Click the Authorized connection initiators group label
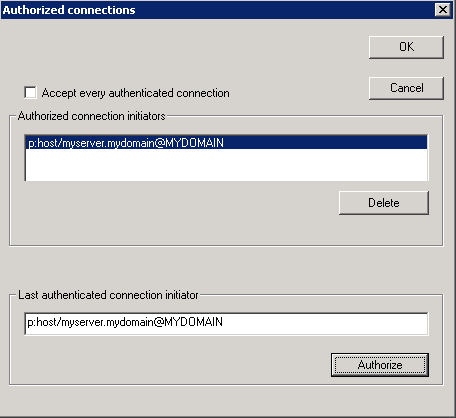 pyautogui.click(x=92, y=116)
